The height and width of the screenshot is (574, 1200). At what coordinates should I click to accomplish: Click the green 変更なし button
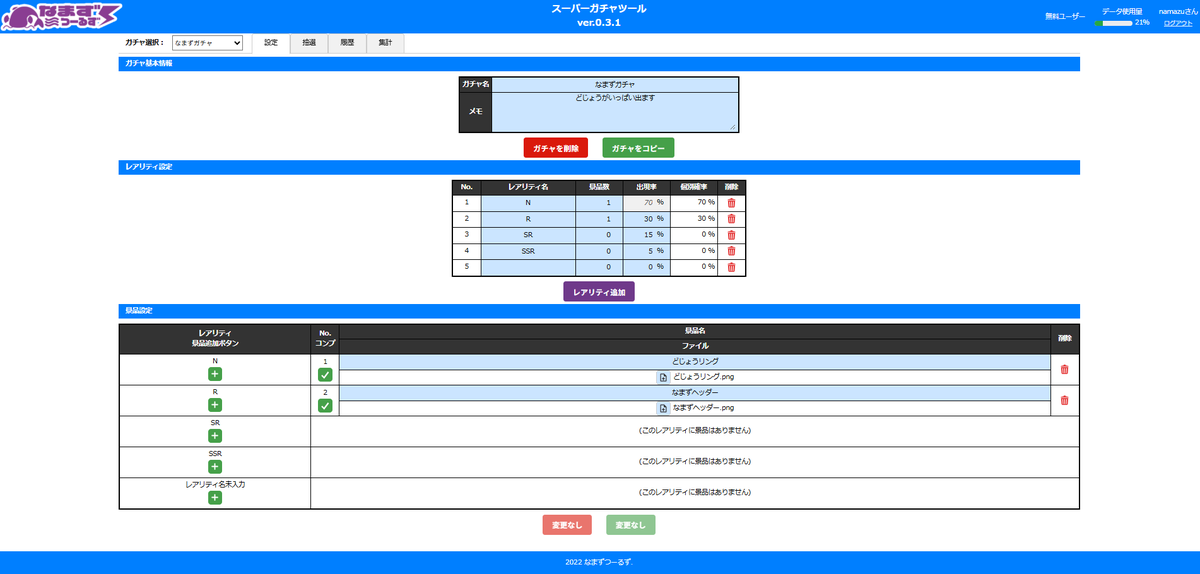pyautogui.click(x=631, y=525)
